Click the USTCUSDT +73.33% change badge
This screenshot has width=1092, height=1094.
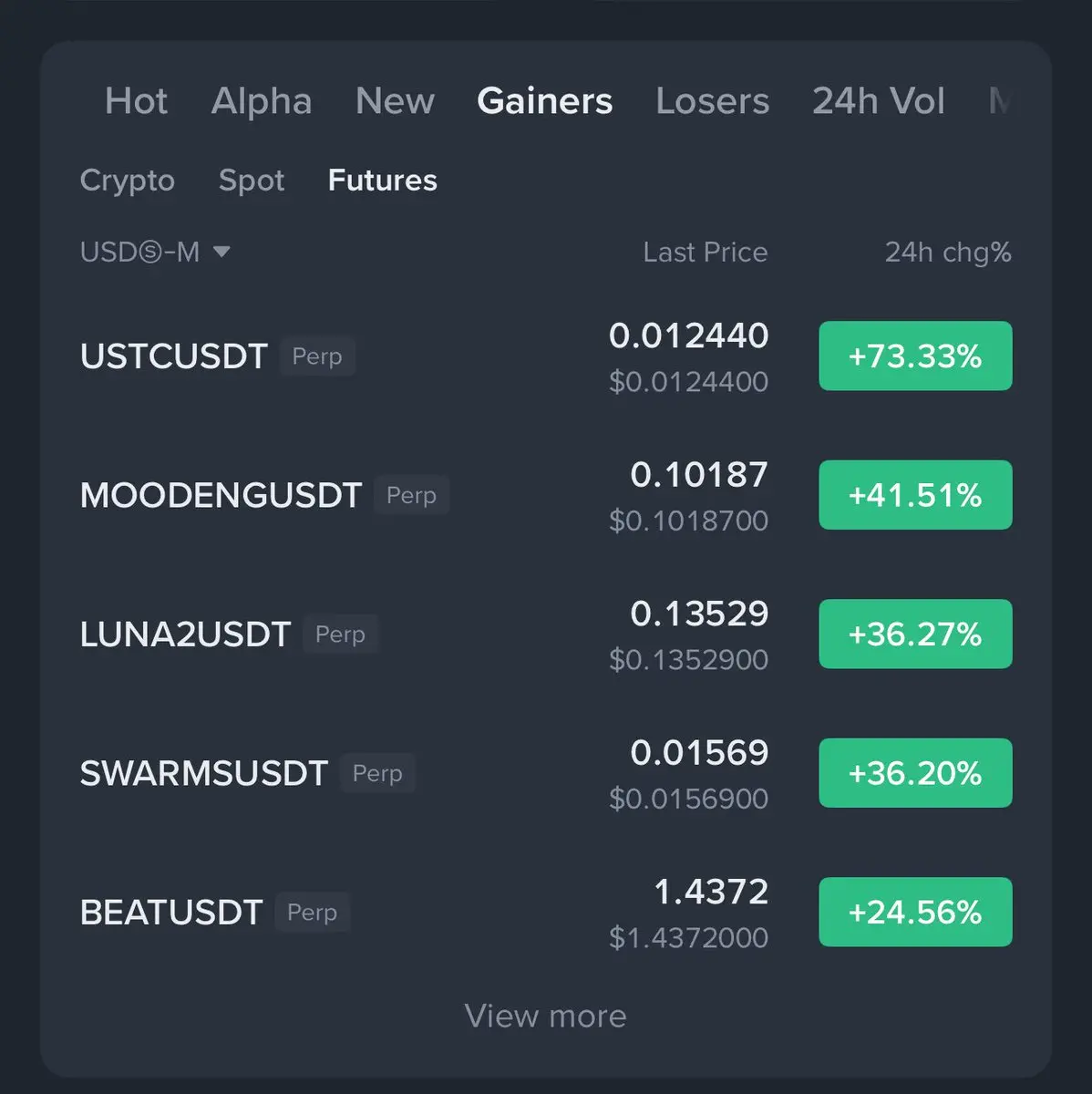(x=915, y=356)
